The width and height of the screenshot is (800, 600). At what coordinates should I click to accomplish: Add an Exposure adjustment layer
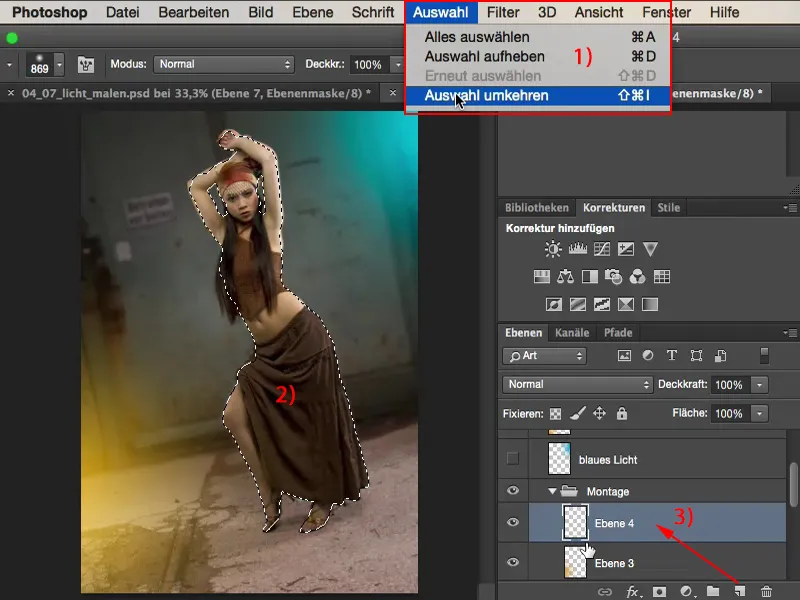coord(626,249)
